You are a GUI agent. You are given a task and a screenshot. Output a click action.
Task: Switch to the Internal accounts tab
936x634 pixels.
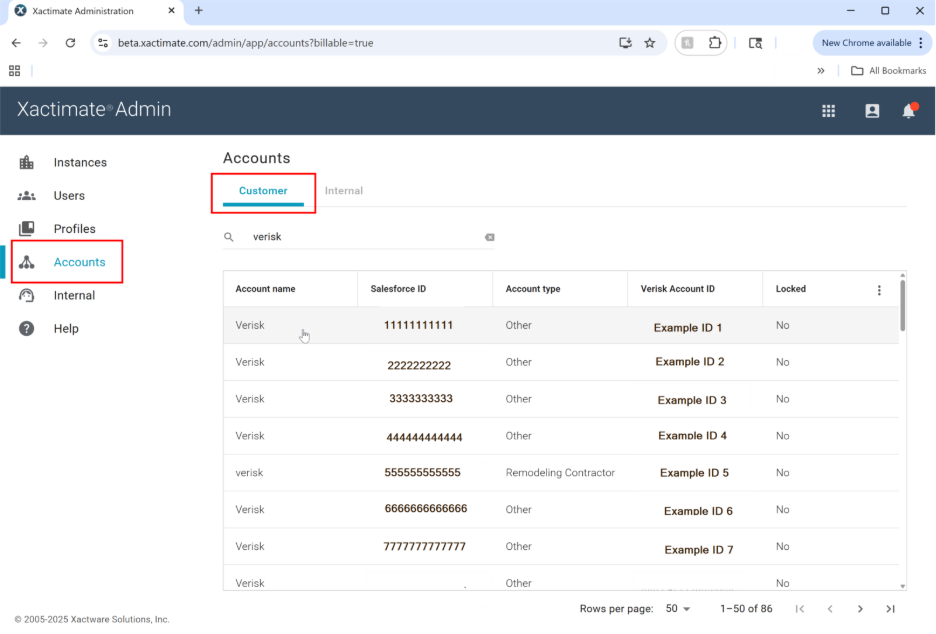(343, 191)
